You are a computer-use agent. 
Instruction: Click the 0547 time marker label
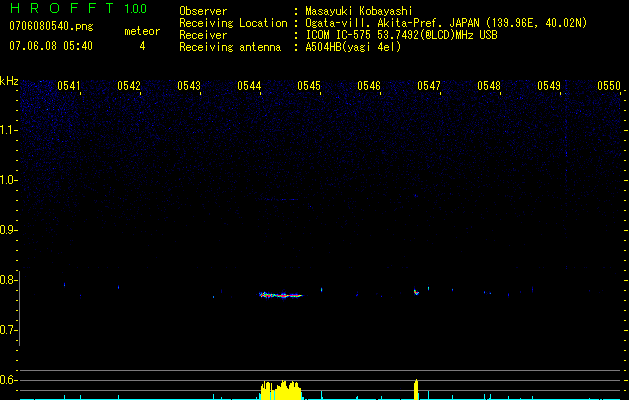point(429,86)
